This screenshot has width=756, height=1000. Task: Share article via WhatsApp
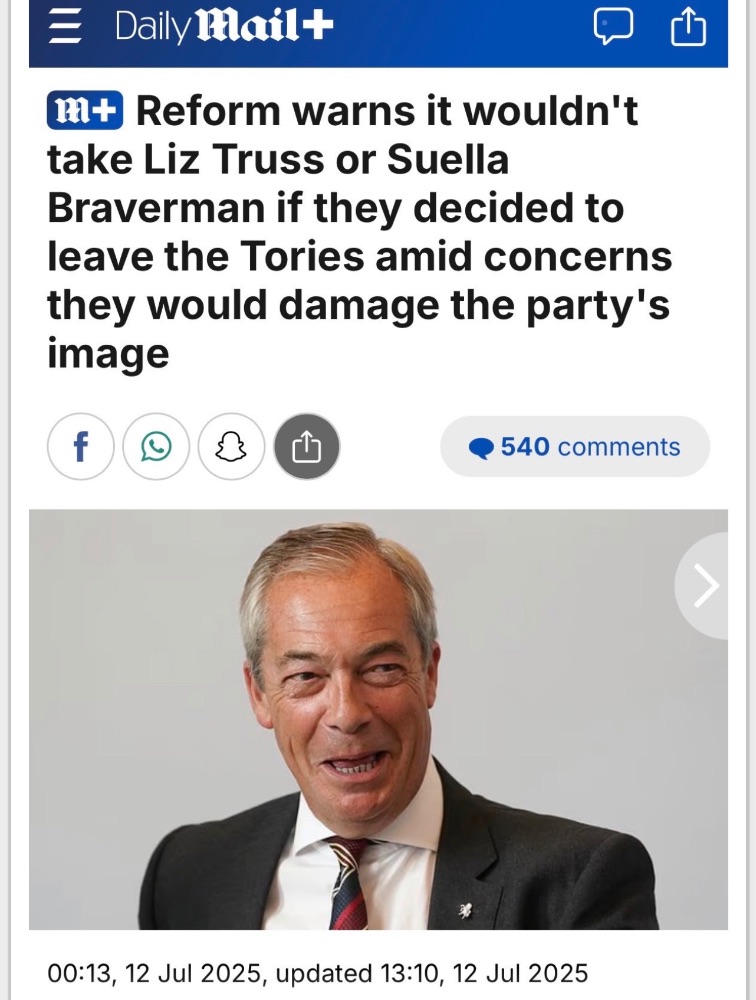coord(156,446)
